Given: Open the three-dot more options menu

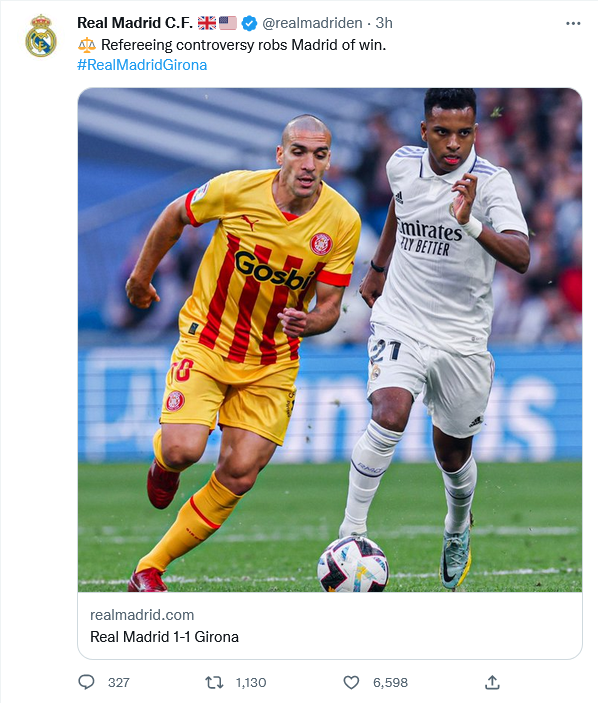Looking at the screenshot, I should 573,23.
